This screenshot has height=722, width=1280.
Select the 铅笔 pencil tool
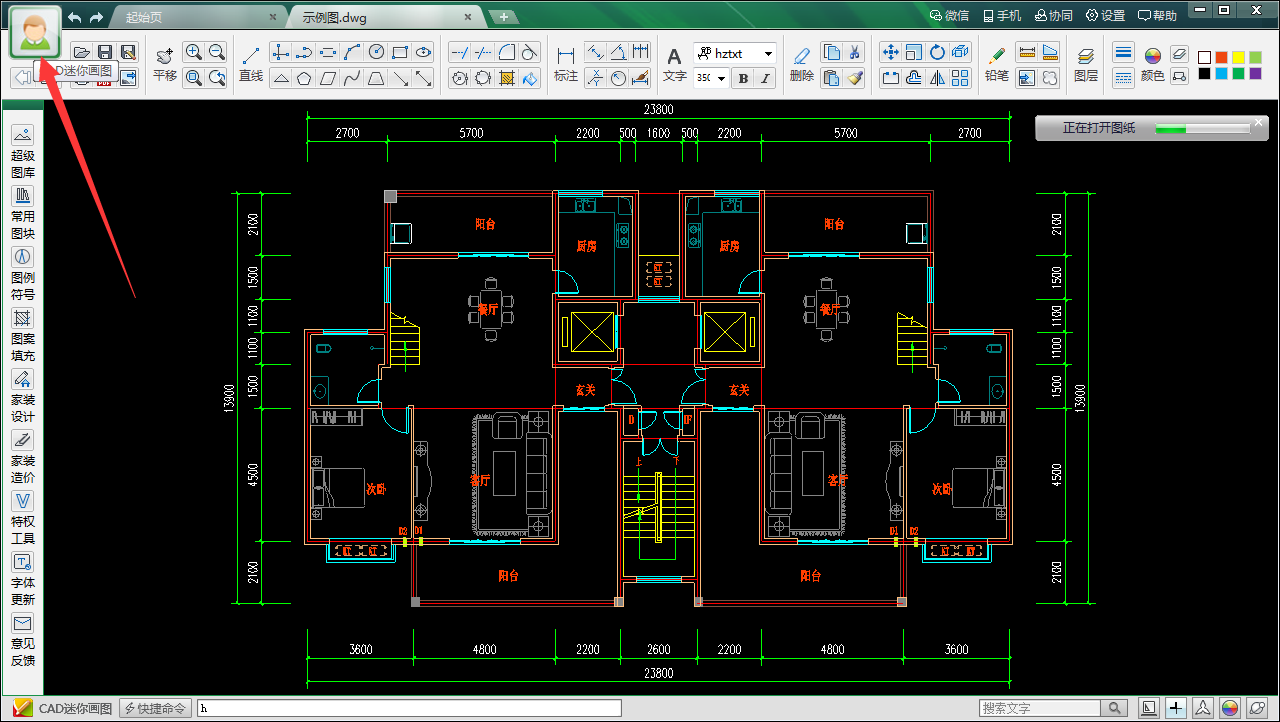[x=996, y=62]
